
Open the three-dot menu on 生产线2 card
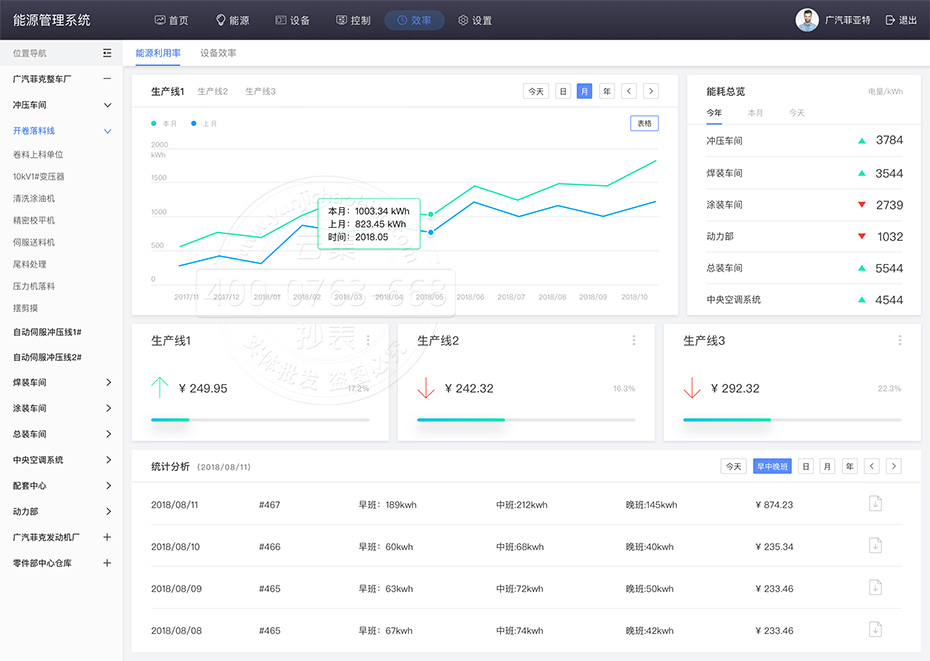coord(634,340)
